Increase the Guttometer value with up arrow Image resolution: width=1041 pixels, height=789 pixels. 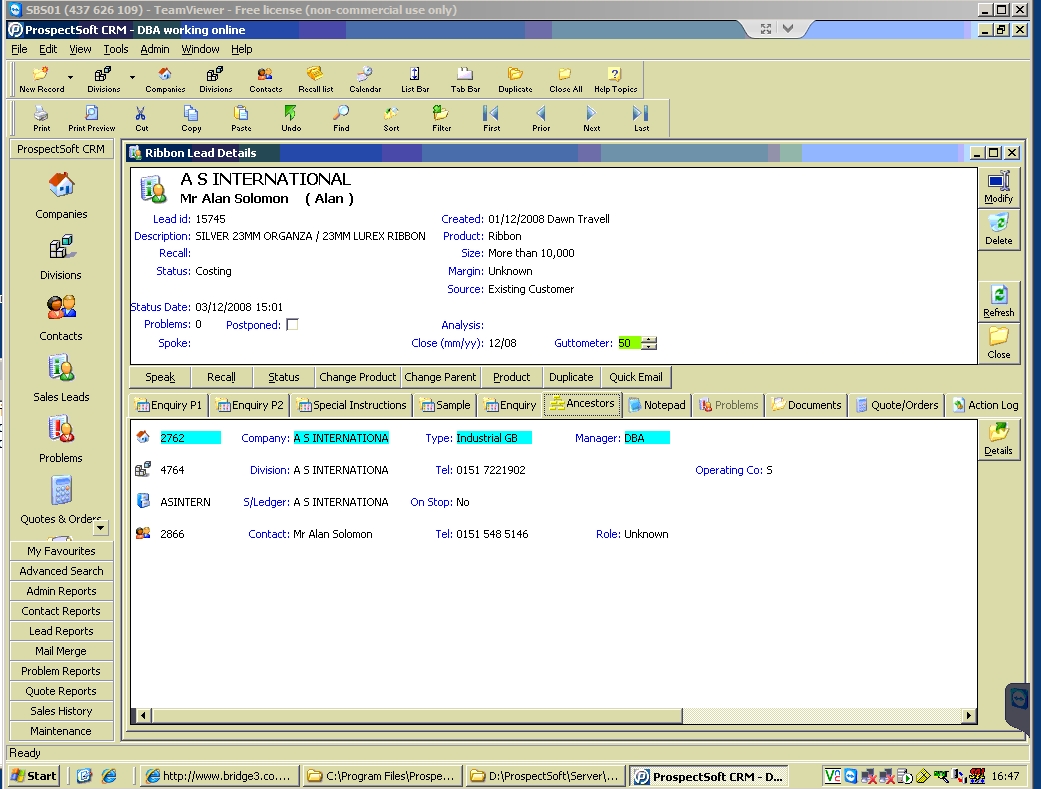(649, 339)
